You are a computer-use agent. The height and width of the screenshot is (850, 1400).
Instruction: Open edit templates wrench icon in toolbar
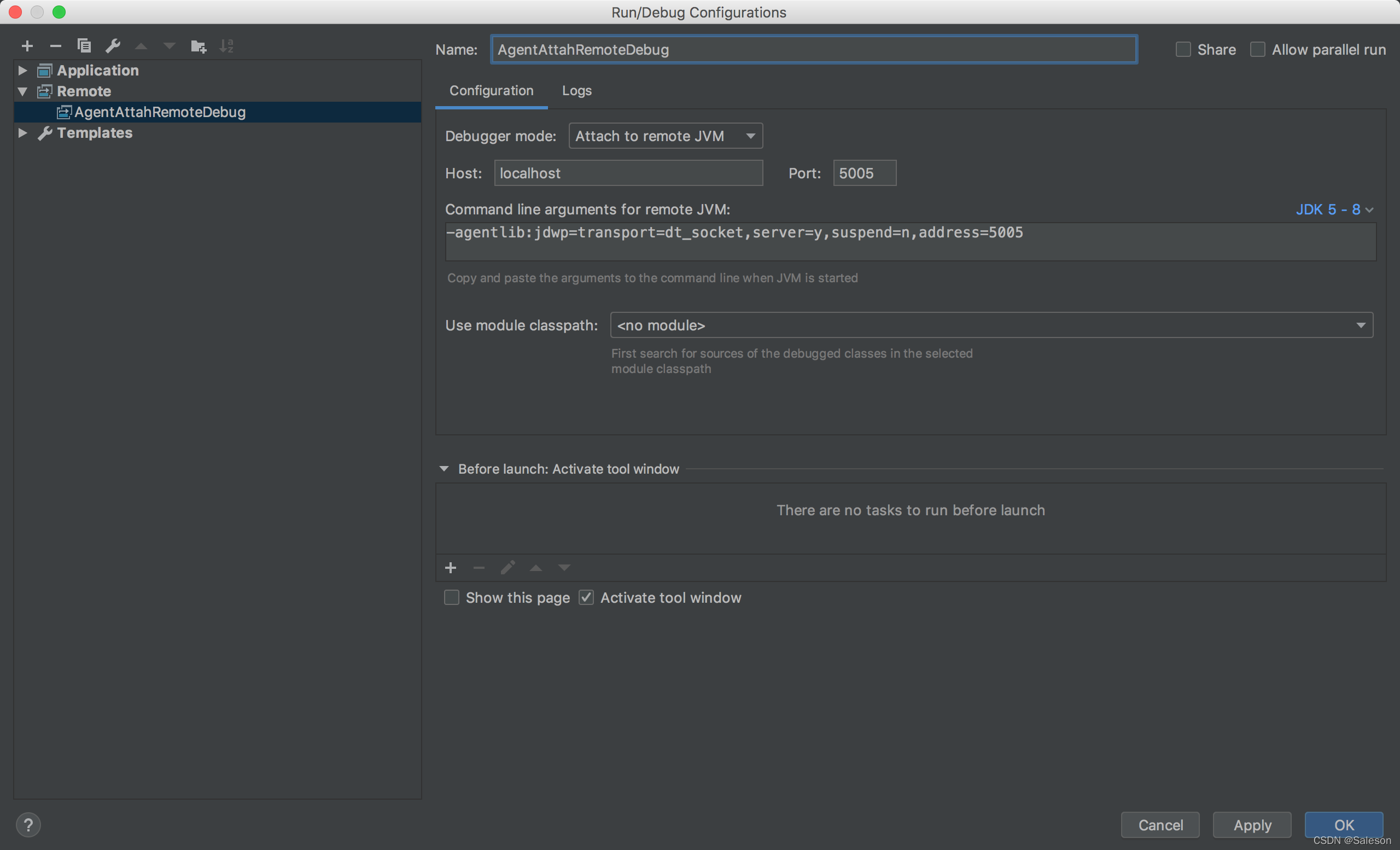point(113,46)
